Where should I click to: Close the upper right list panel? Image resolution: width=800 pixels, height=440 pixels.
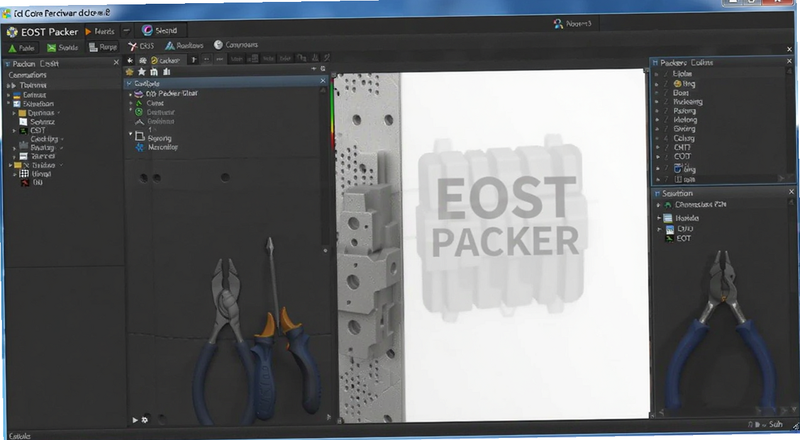789,61
